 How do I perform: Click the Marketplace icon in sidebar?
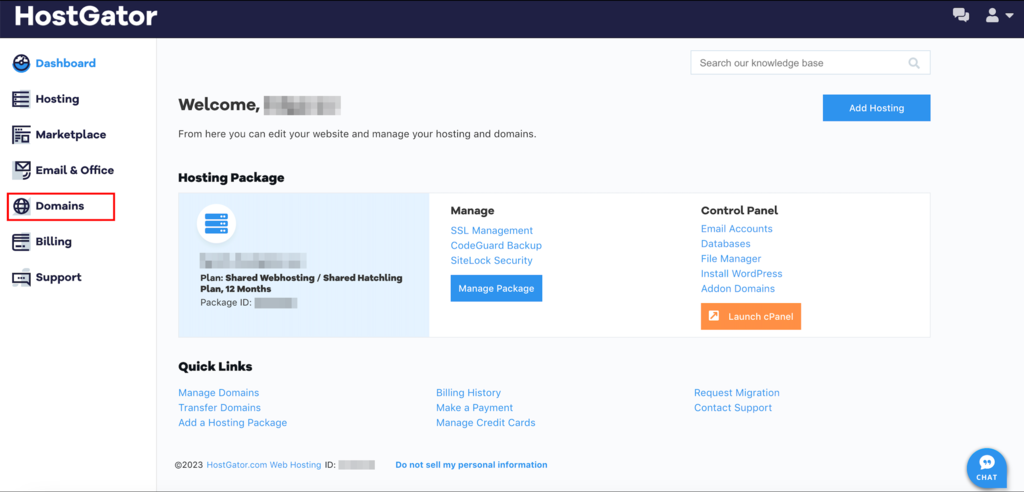click(21, 135)
